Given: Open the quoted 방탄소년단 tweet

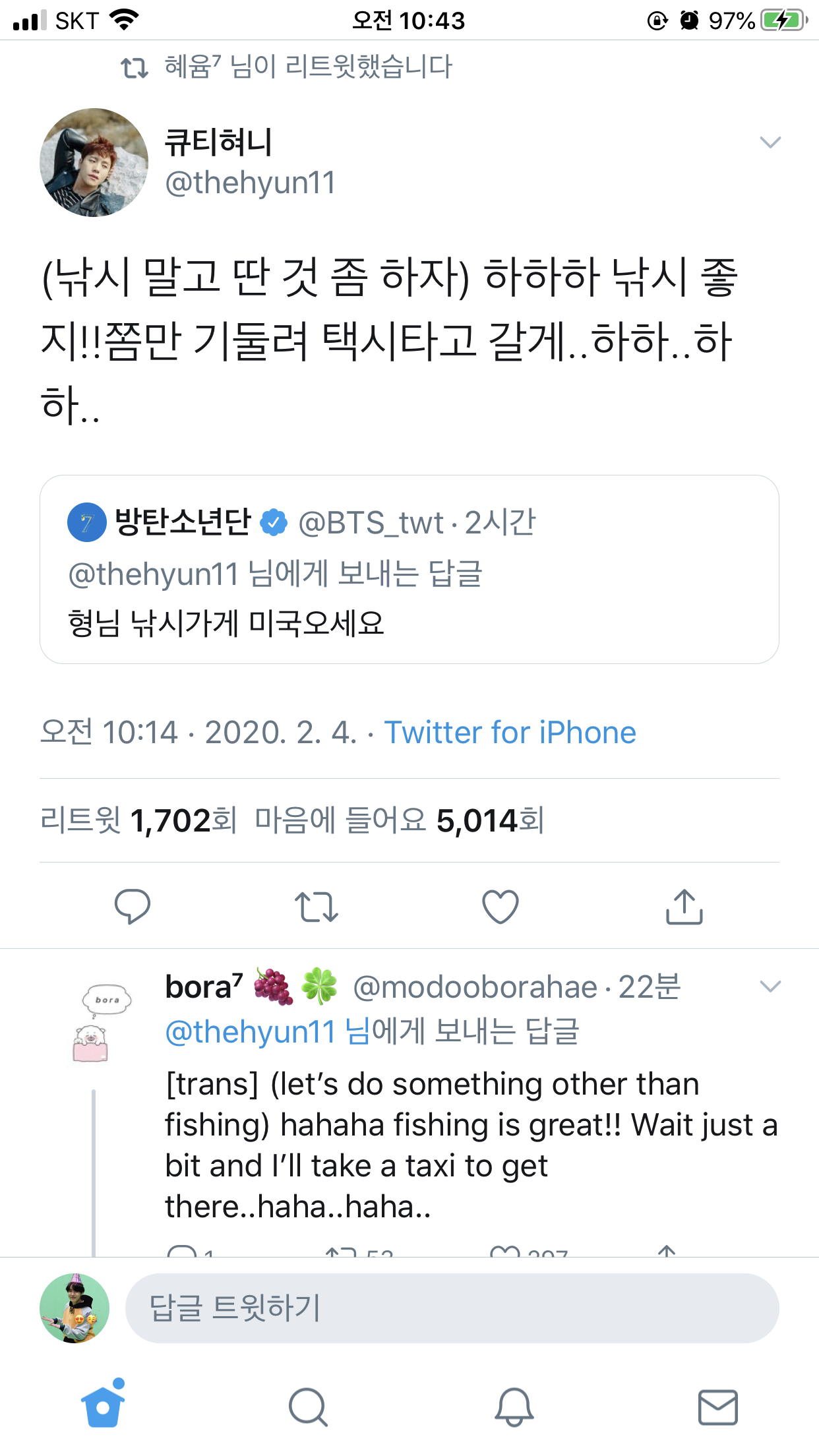Looking at the screenshot, I should 409,569.
